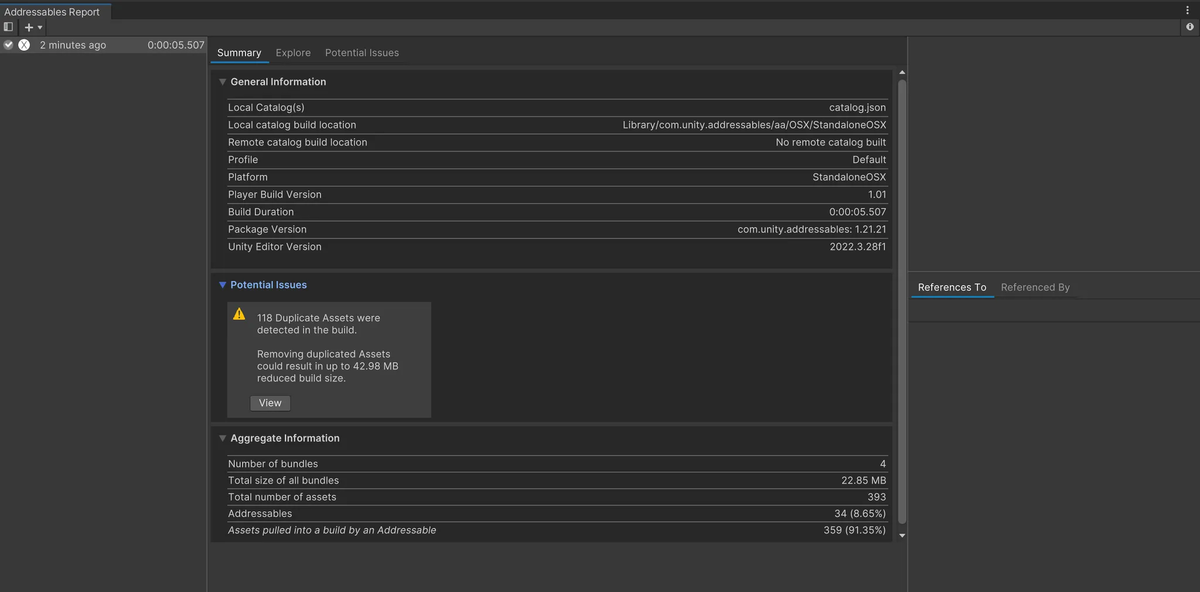Click the Platform 'StandaloneOSX' value
Image resolution: width=1200 pixels, height=592 pixels.
(849, 177)
